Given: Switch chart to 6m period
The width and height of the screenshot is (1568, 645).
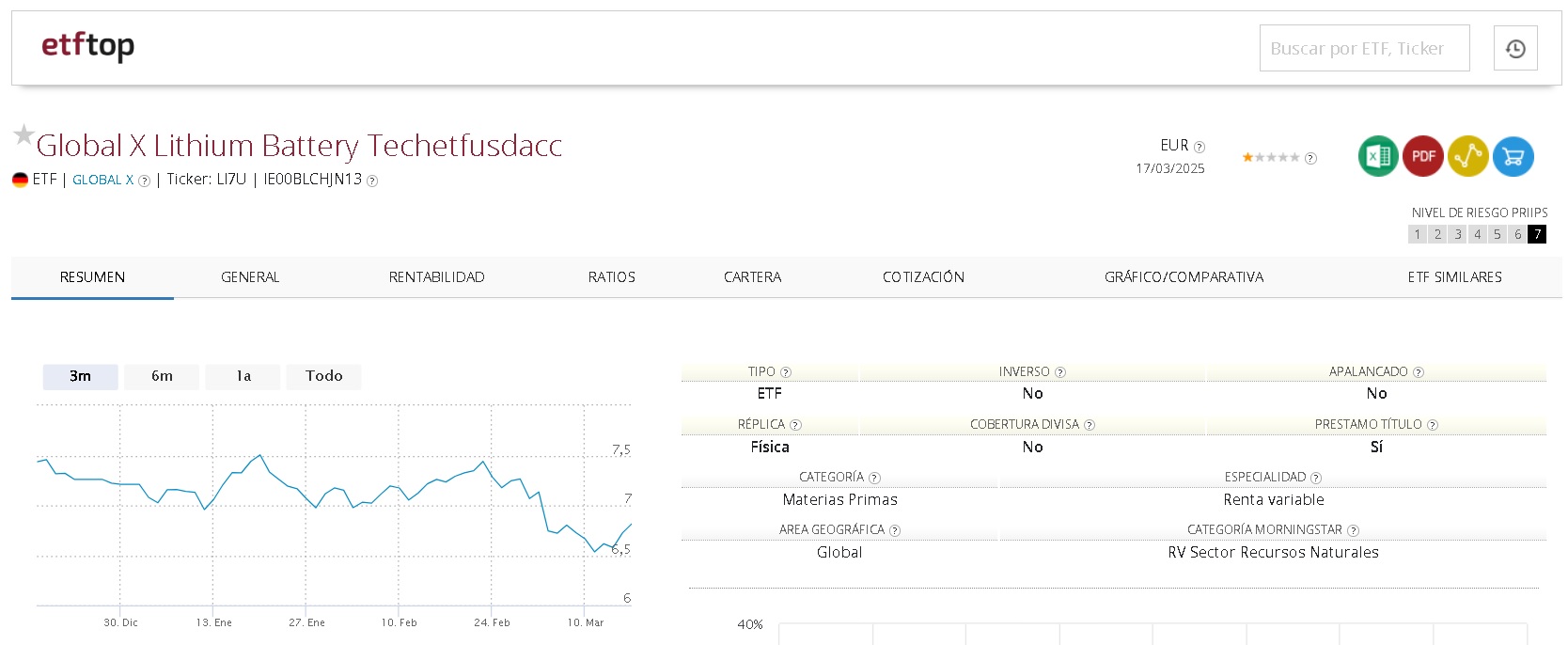Looking at the screenshot, I should (162, 376).
